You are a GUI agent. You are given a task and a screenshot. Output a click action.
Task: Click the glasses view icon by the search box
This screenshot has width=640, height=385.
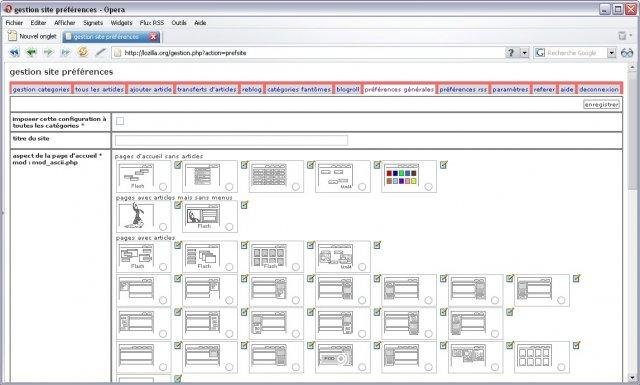coord(627,53)
